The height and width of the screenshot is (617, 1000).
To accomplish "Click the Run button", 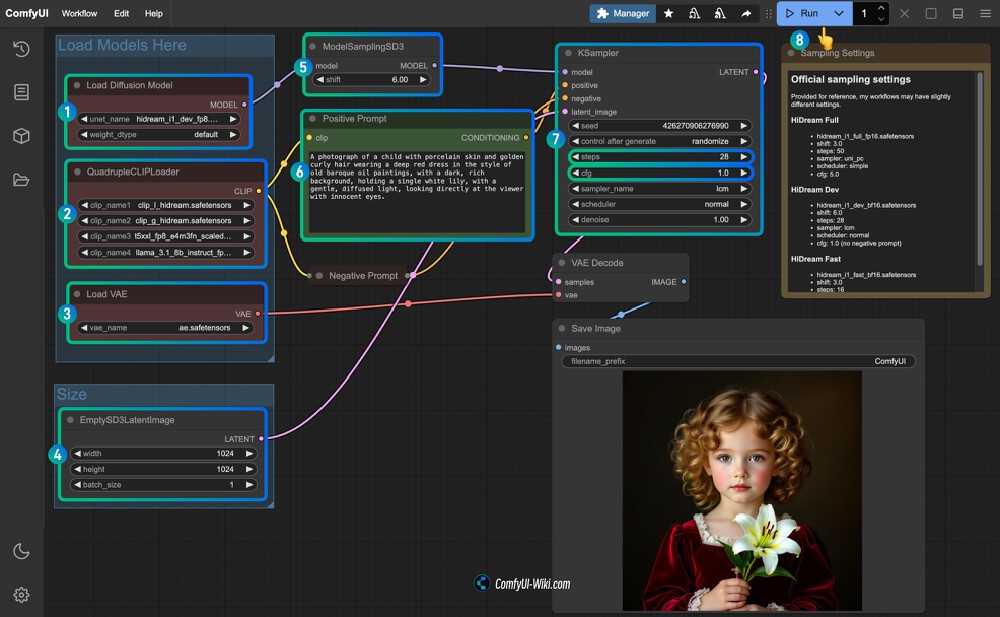I will 802,14.
